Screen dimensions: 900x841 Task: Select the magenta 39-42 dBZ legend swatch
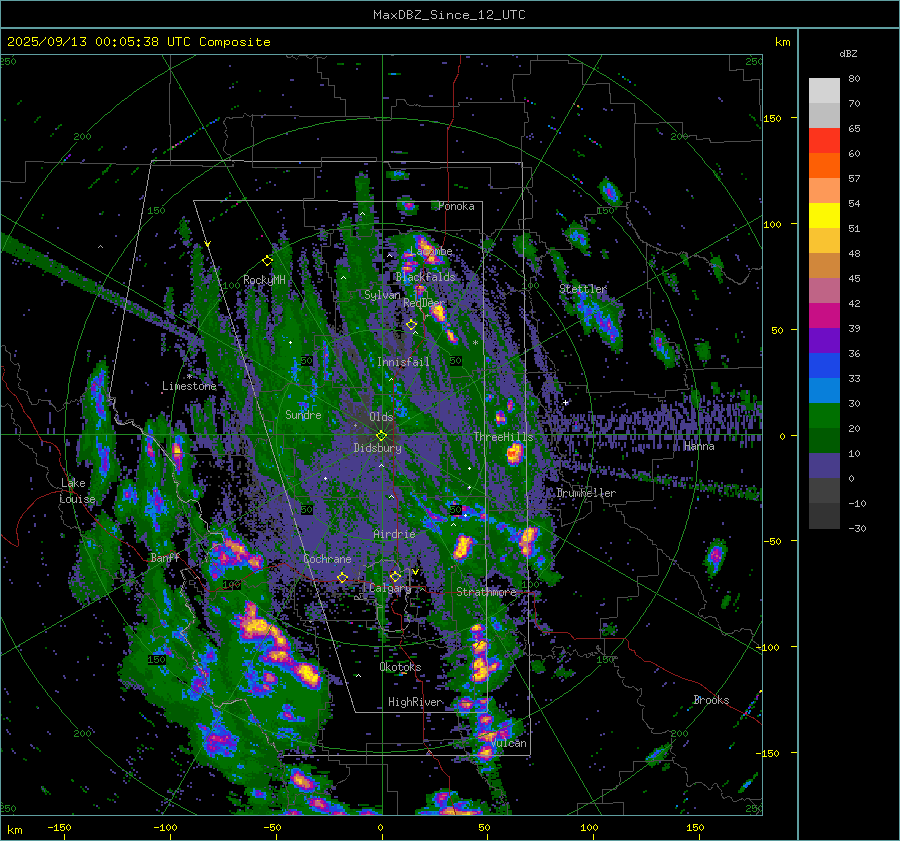coord(824,316)
